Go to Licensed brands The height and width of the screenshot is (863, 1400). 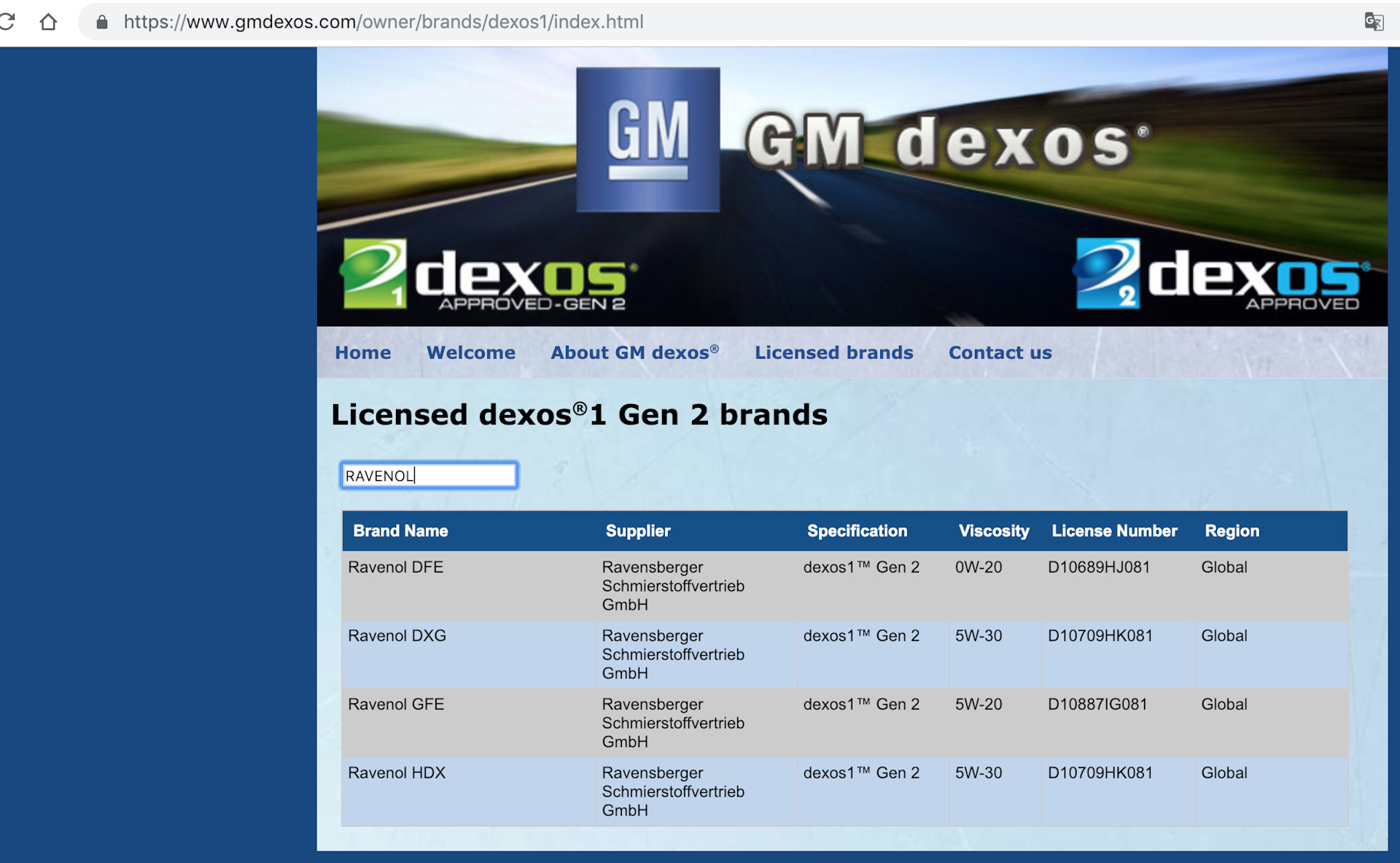834,353
